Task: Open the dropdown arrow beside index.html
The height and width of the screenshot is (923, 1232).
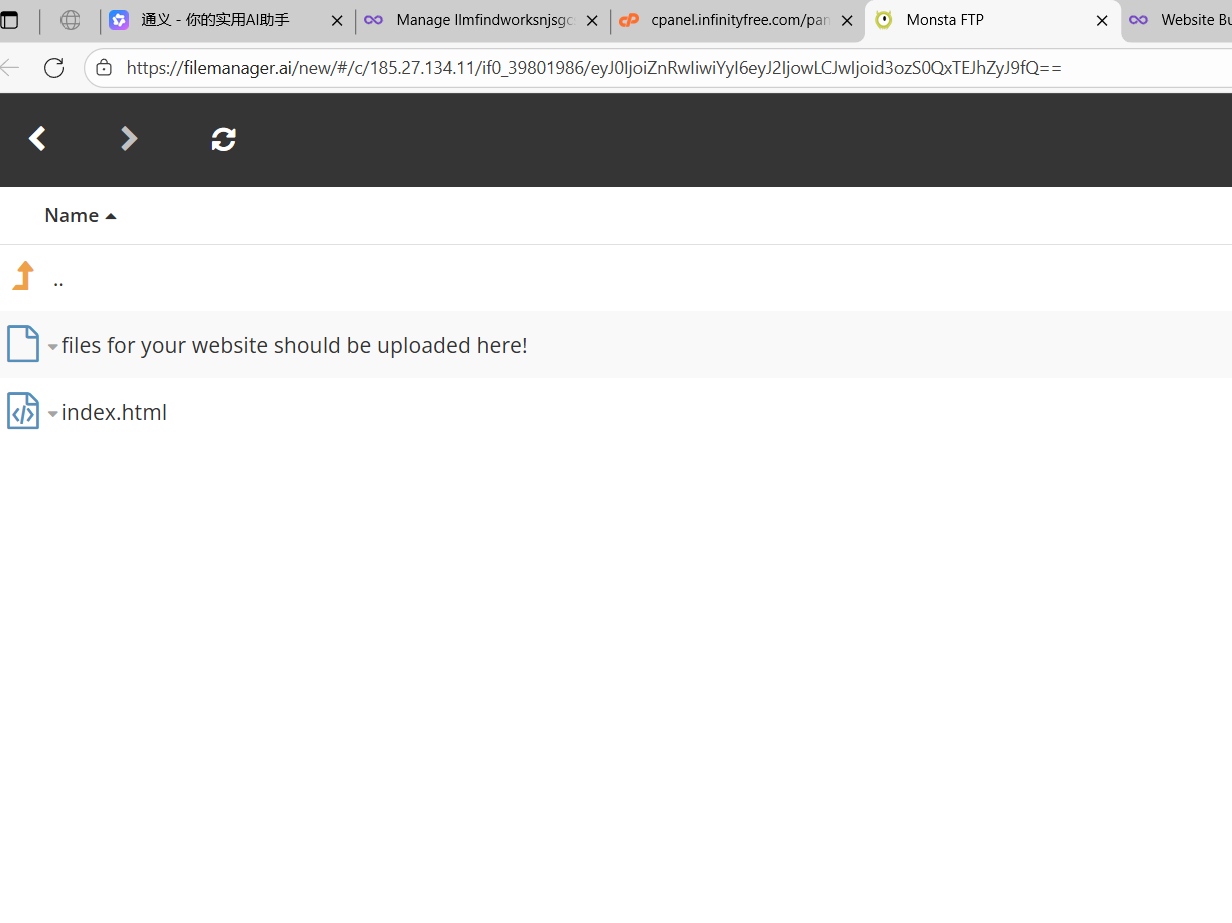Action: click(x=53, y=414)
